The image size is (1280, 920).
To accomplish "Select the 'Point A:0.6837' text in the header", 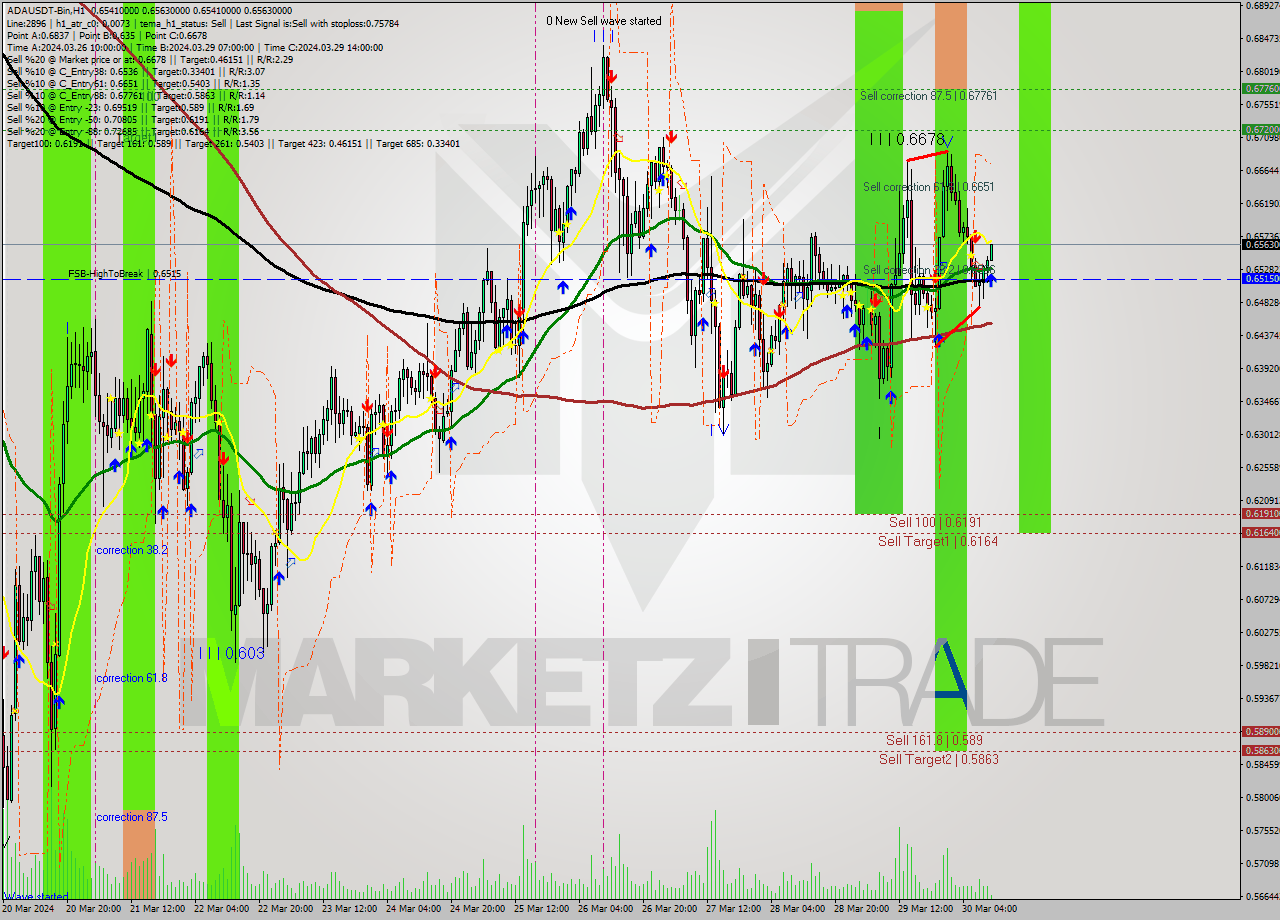I will (37, 34).
